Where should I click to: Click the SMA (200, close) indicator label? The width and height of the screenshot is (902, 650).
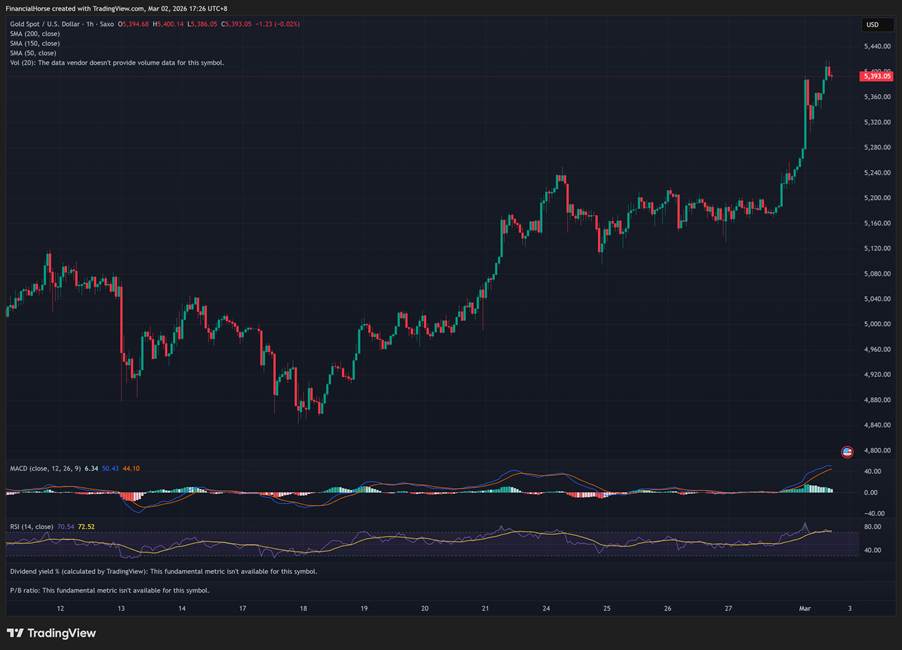(x=35, y=34)
